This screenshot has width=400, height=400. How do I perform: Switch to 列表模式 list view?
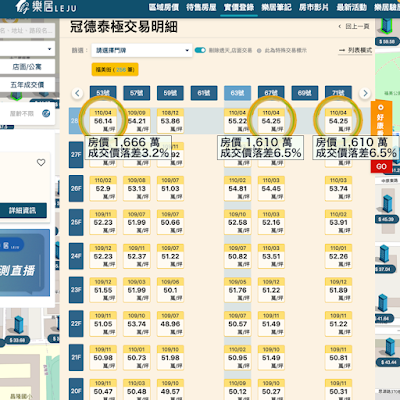click(x=355, y=50)
